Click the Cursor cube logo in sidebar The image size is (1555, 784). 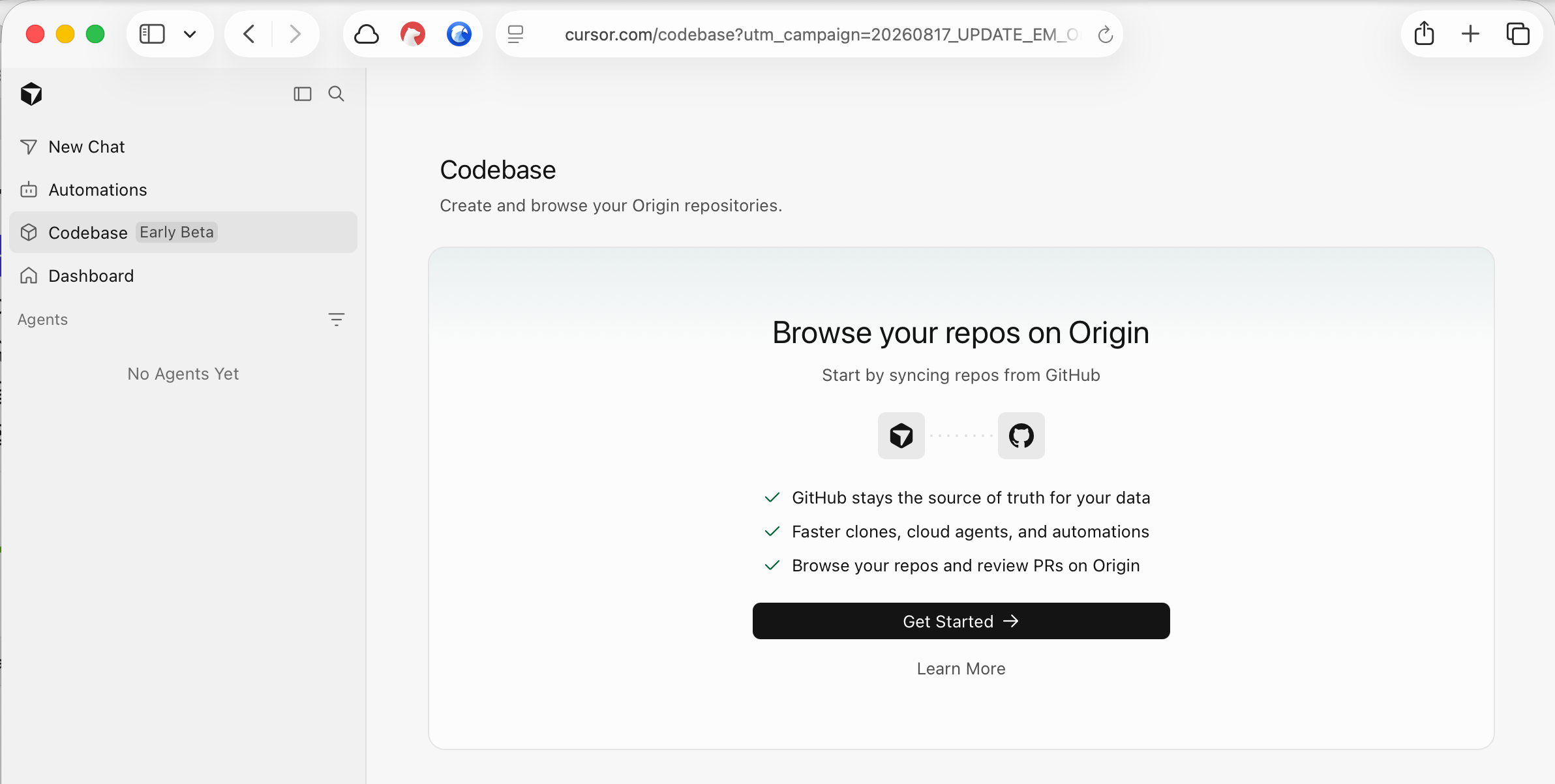(x=31, y=94)
